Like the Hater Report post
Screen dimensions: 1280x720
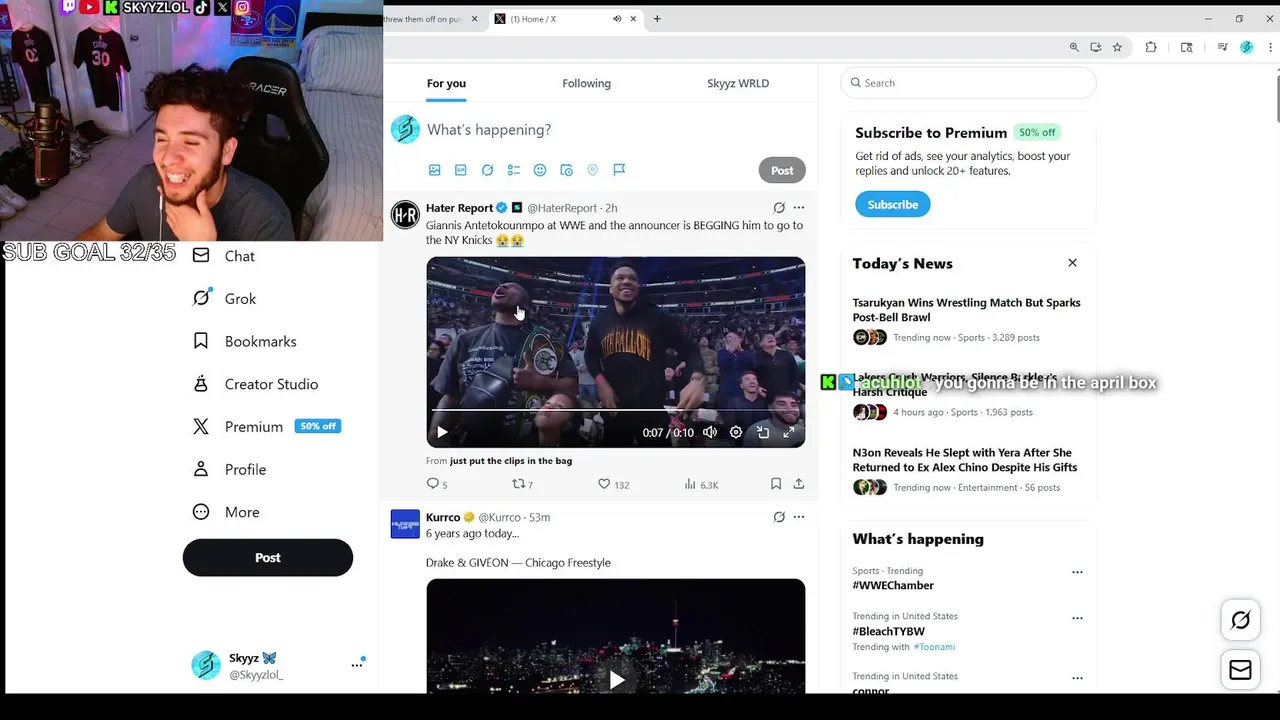click(x=613, y=484)
